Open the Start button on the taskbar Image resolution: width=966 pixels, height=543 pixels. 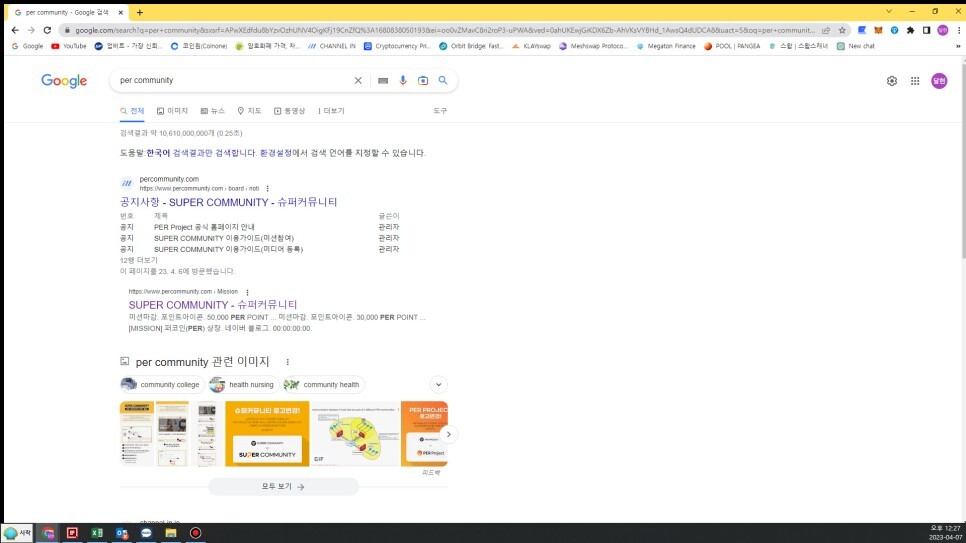(17, 533)
